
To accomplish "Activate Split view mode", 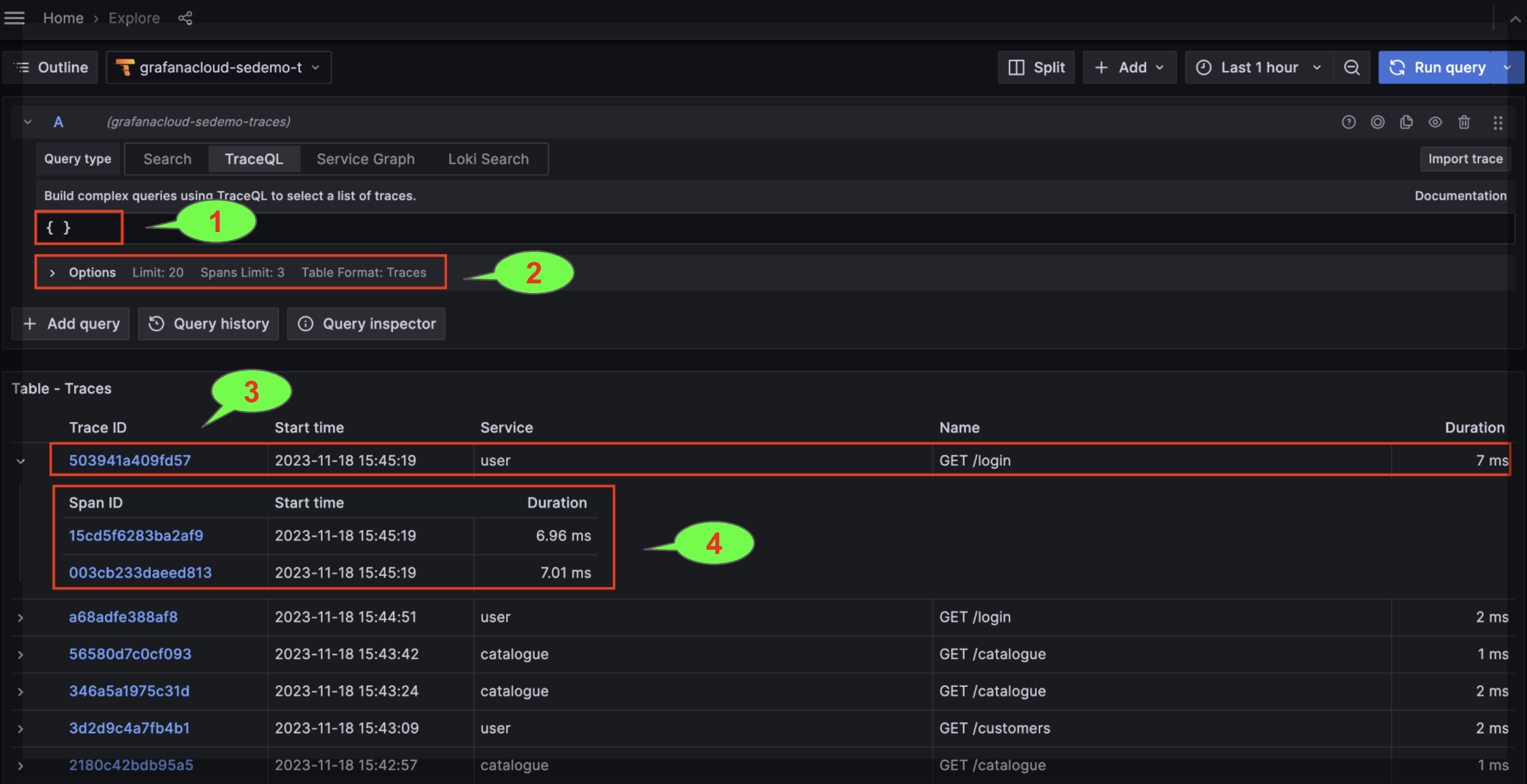I will [x=1036, y=67].
